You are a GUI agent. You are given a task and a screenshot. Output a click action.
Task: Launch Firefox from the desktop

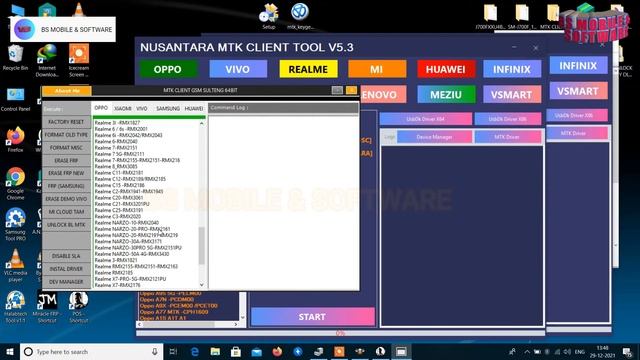point(16,140)
